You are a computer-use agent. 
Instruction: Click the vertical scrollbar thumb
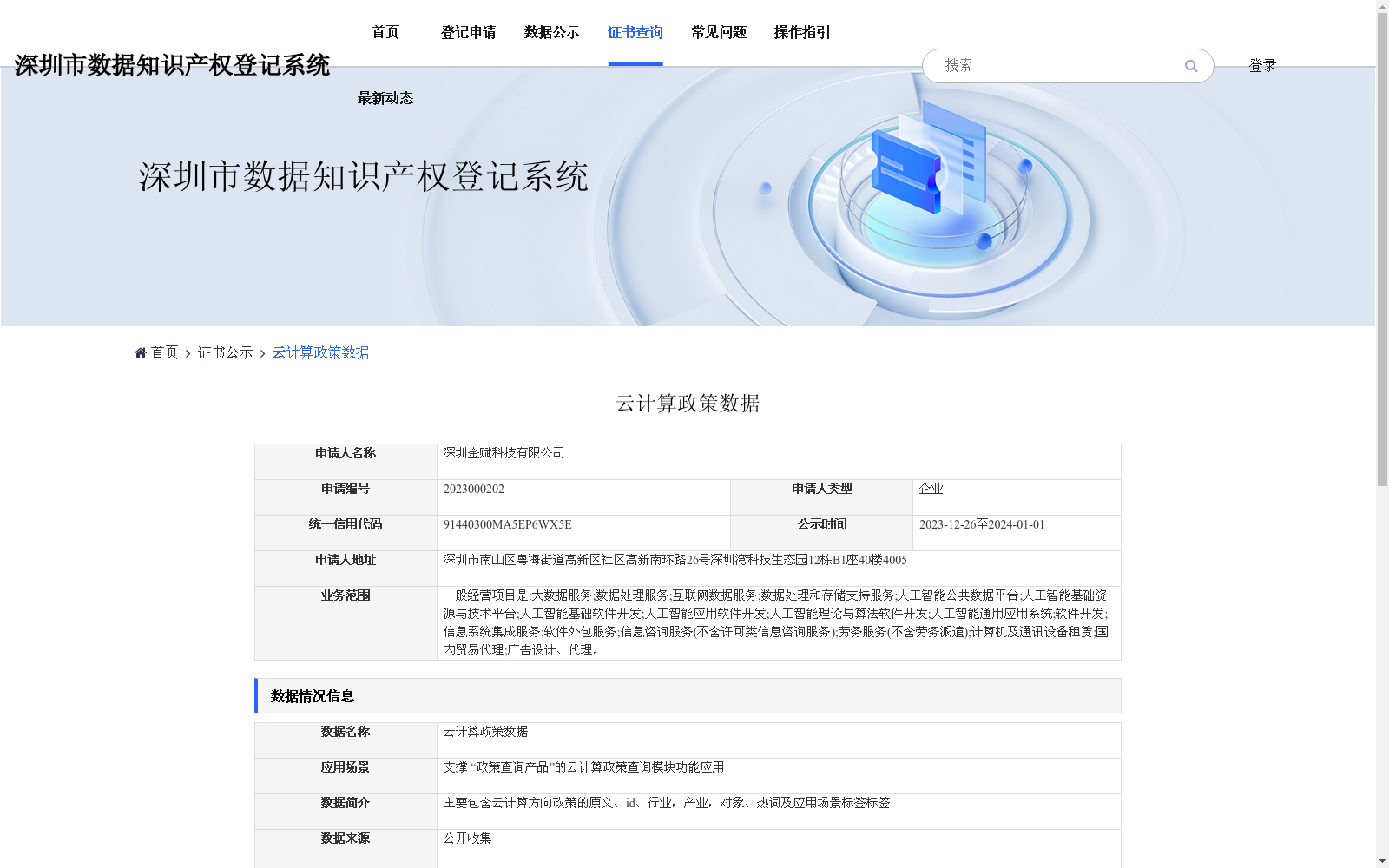click(x=1382, y=250)
